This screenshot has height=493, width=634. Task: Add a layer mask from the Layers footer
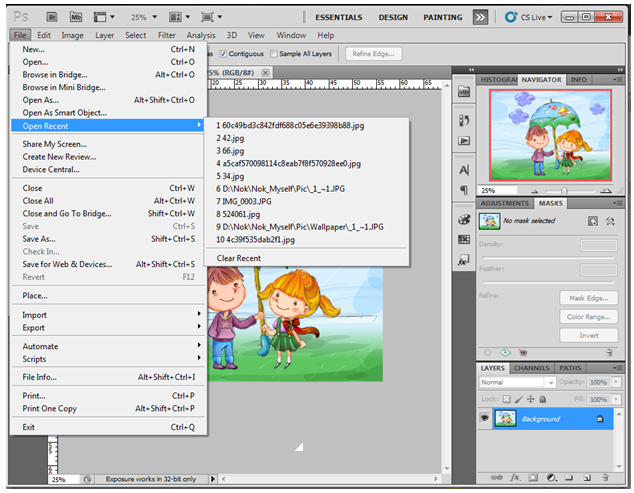(x=531, y=477)
